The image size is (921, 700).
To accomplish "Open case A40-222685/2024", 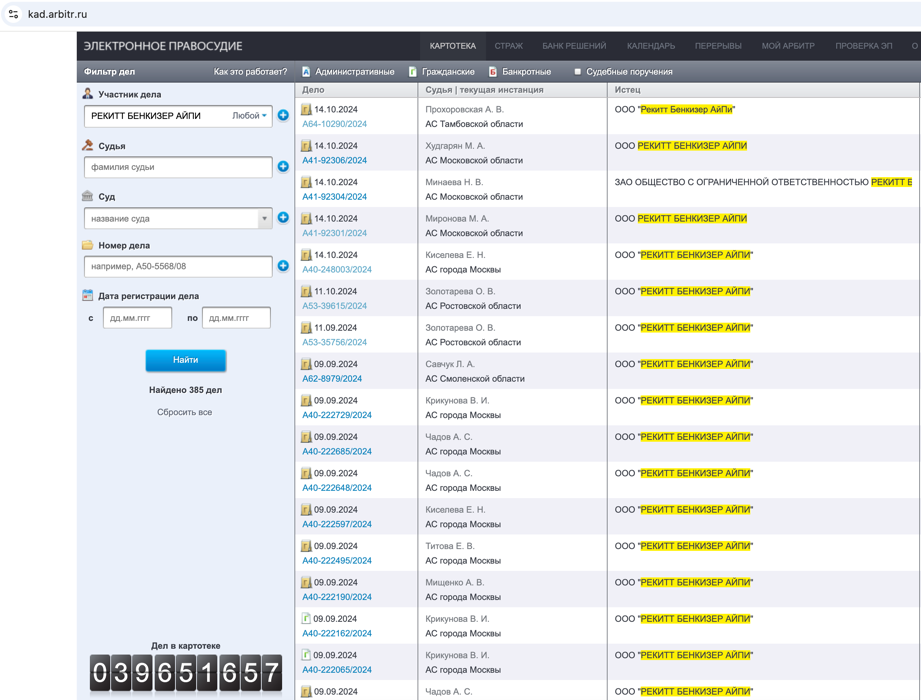I will [x=337, y=452].
